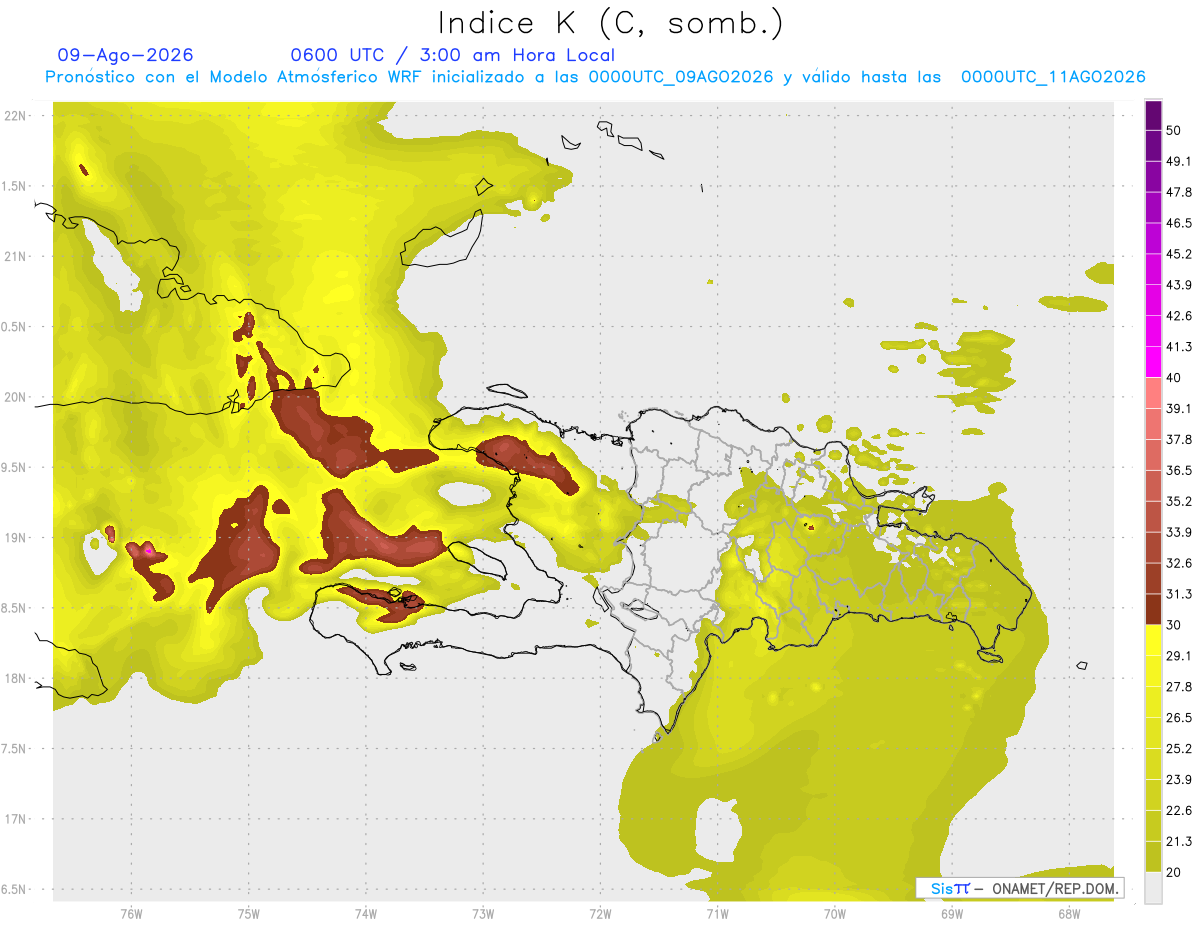This screenshot has width=1200, height=927.
Task: Select the gray legend segment below 20
Action: pos(1153,888)
